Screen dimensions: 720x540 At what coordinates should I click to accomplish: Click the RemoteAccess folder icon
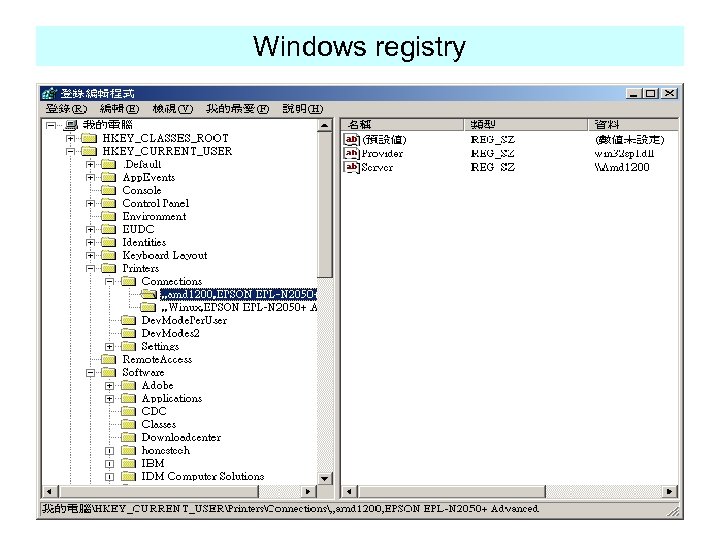point(108,359)
